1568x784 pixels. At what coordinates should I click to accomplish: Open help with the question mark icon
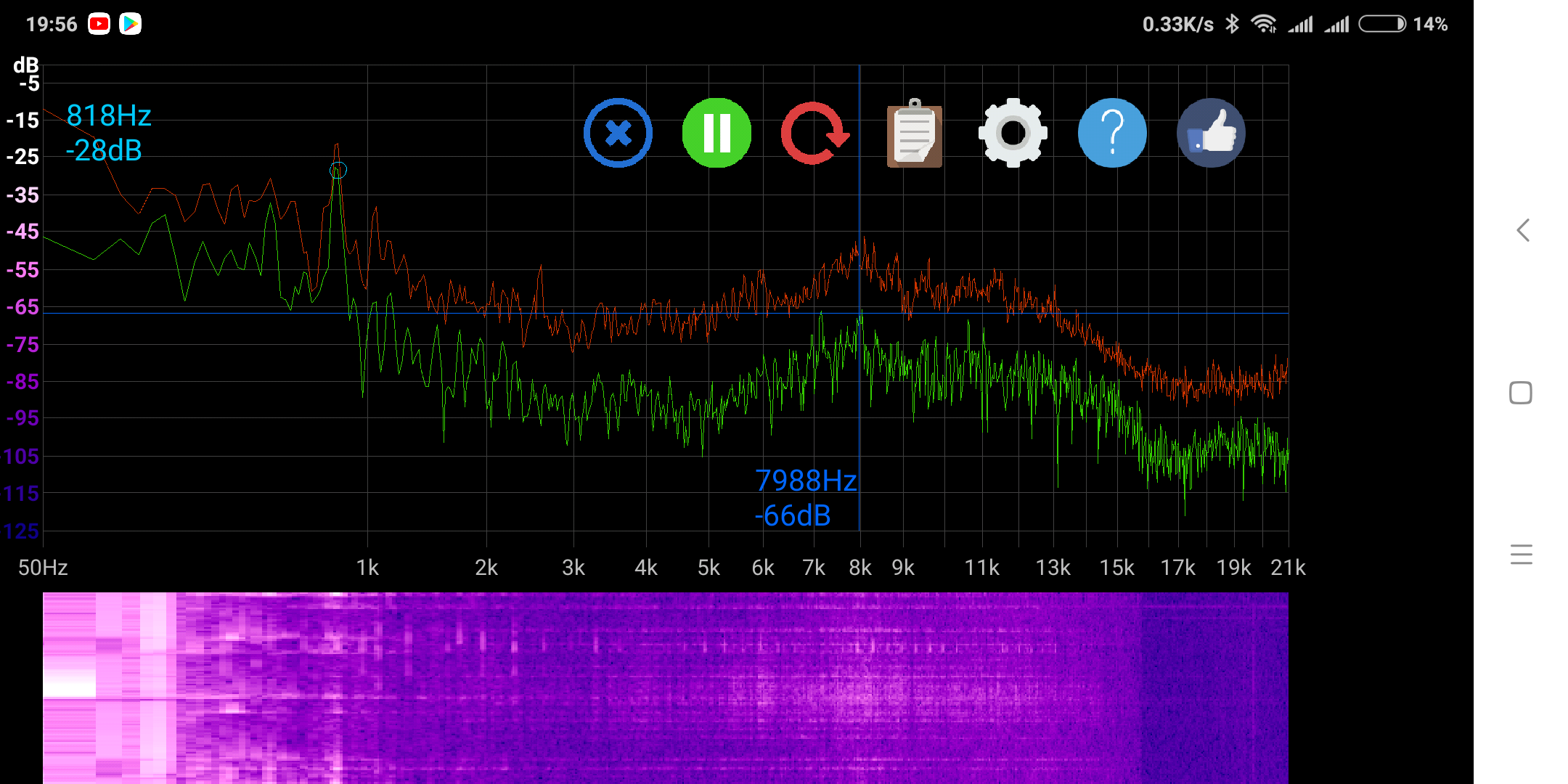[x=1112, y=133]
